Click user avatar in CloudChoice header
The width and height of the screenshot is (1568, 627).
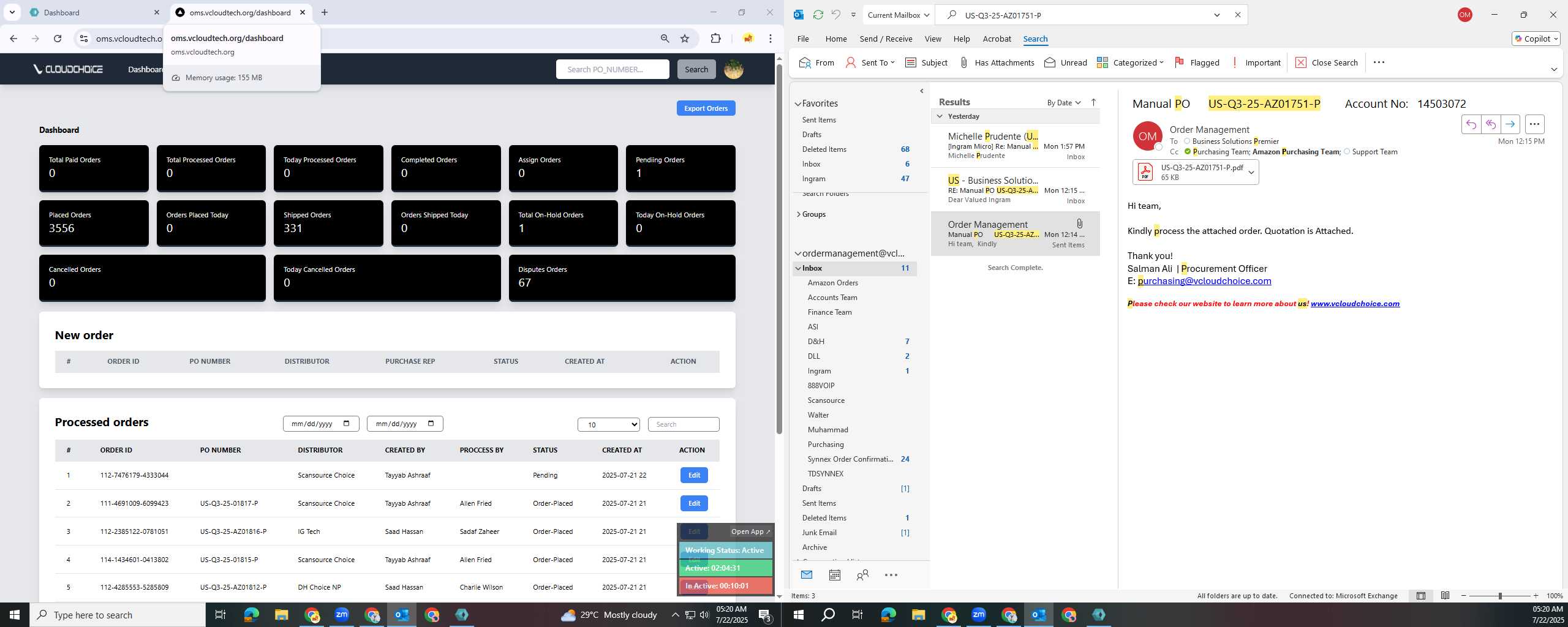click(734, 69)
